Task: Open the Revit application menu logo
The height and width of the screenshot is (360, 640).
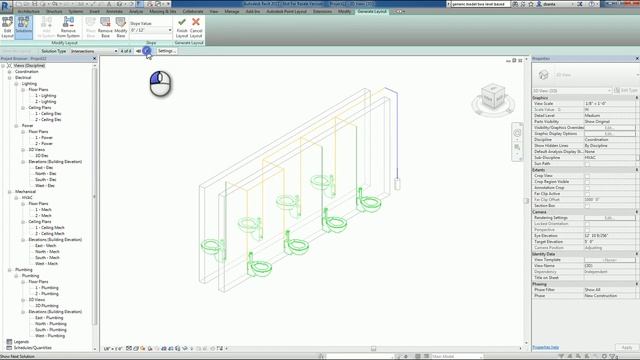Action: click(6, 7)
